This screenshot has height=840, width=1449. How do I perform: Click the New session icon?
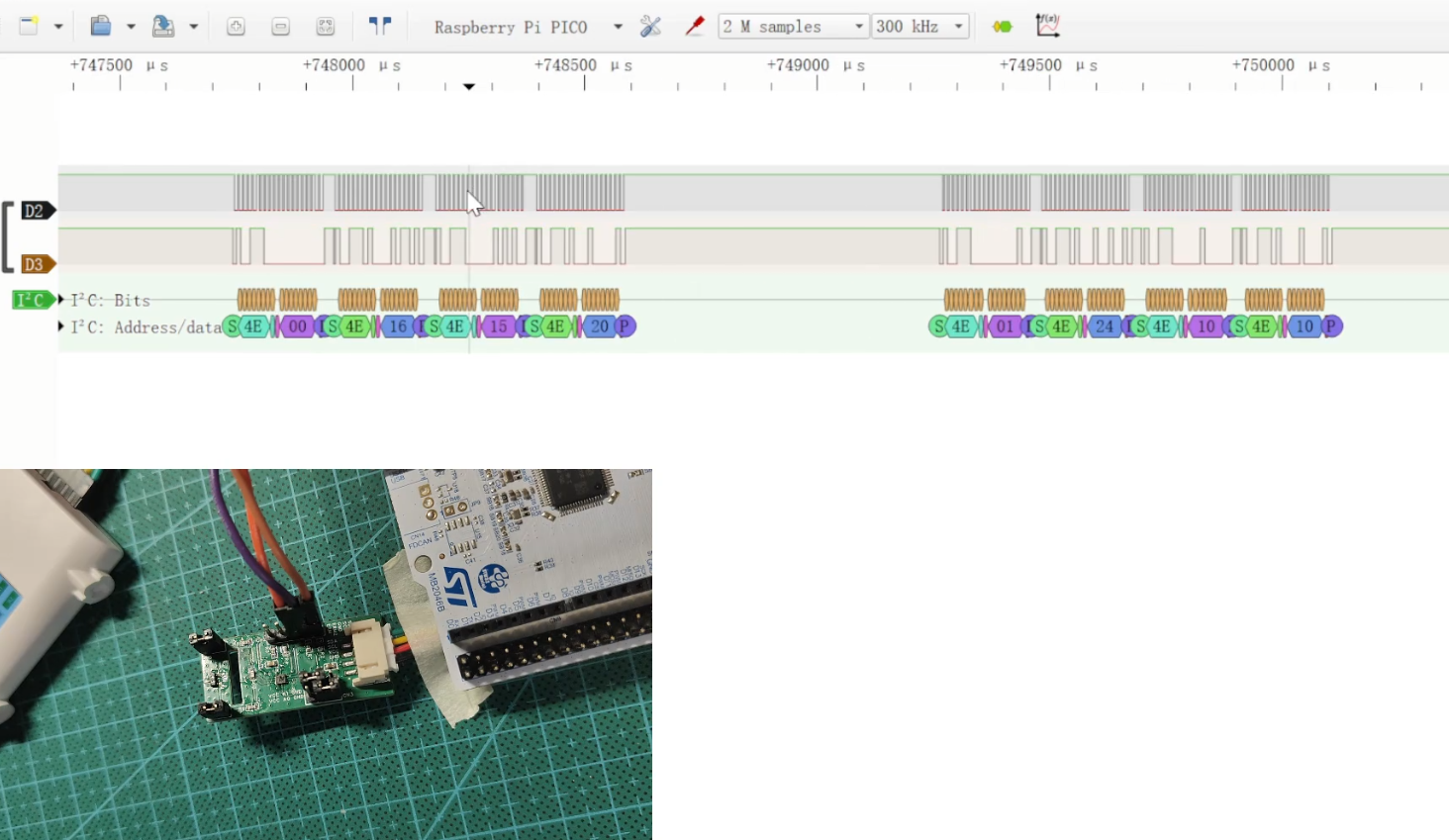29,27
